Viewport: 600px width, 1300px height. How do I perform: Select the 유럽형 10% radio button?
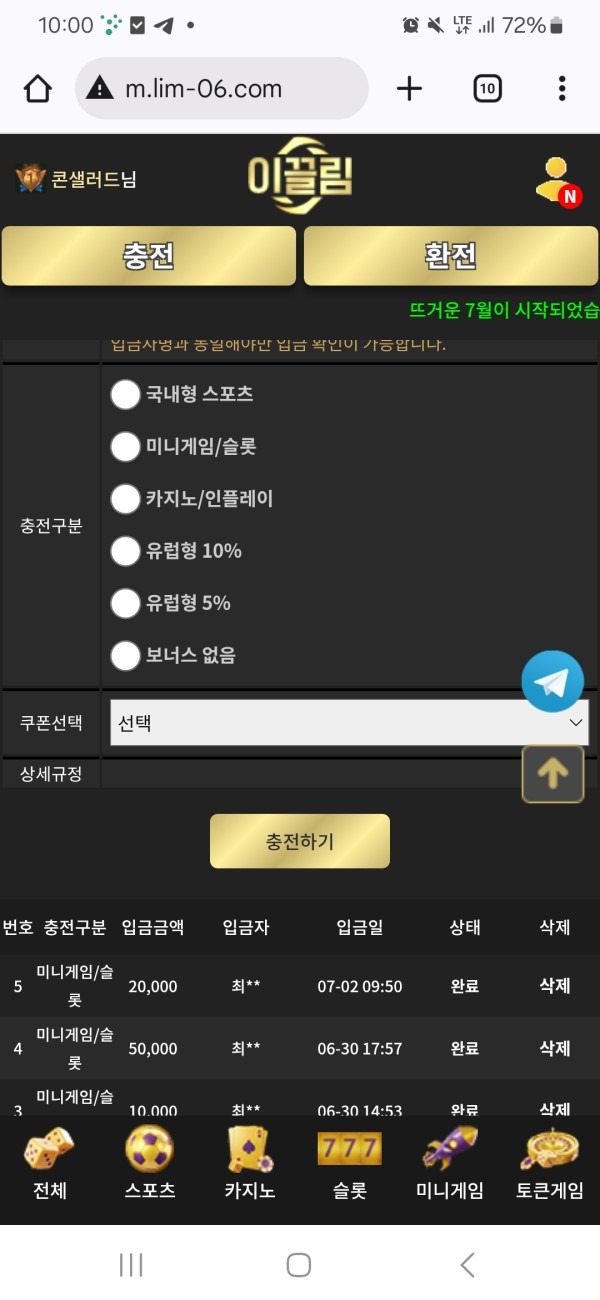pos(126,551)
